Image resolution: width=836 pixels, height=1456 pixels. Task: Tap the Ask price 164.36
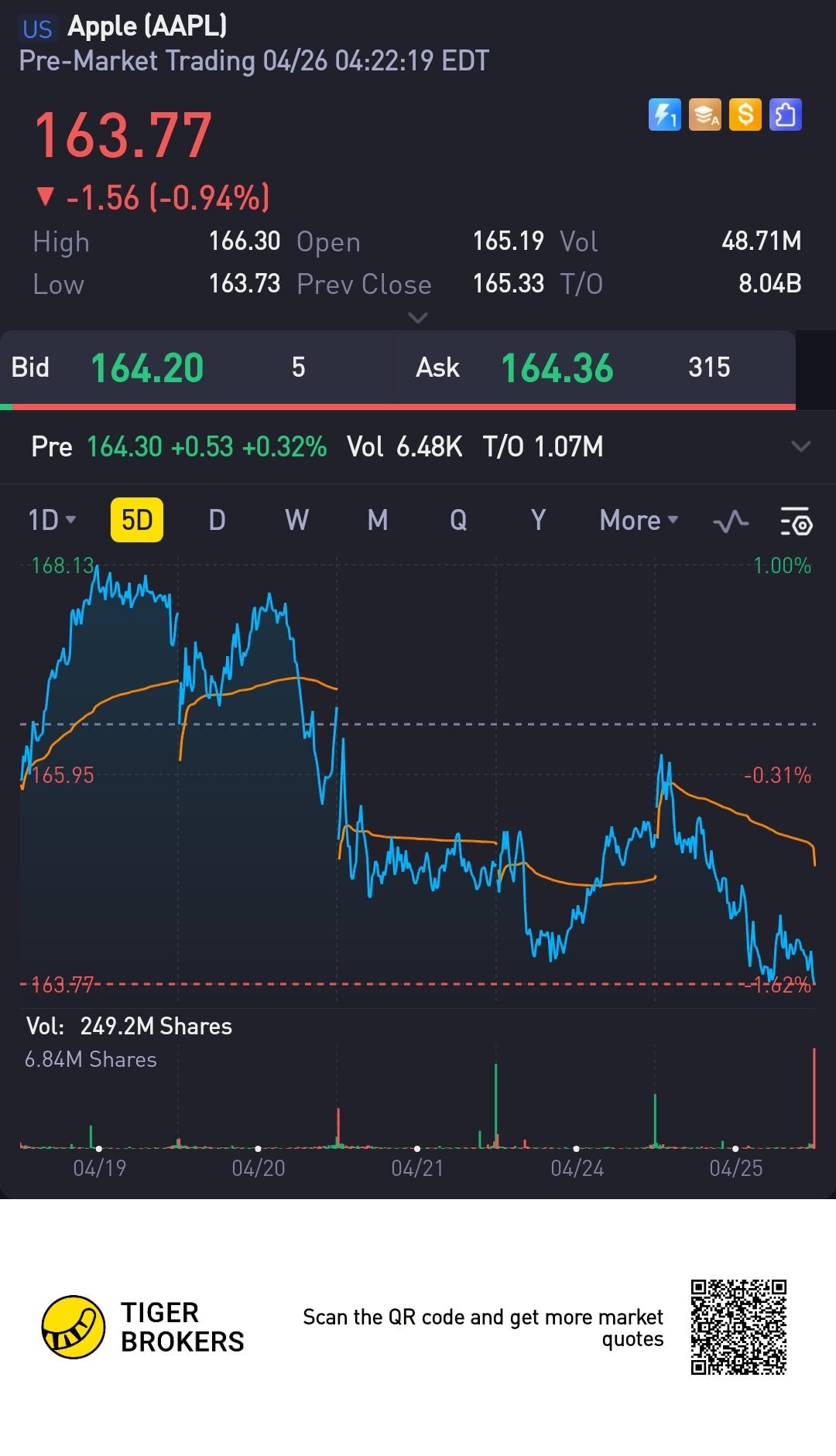coord(557,368)
